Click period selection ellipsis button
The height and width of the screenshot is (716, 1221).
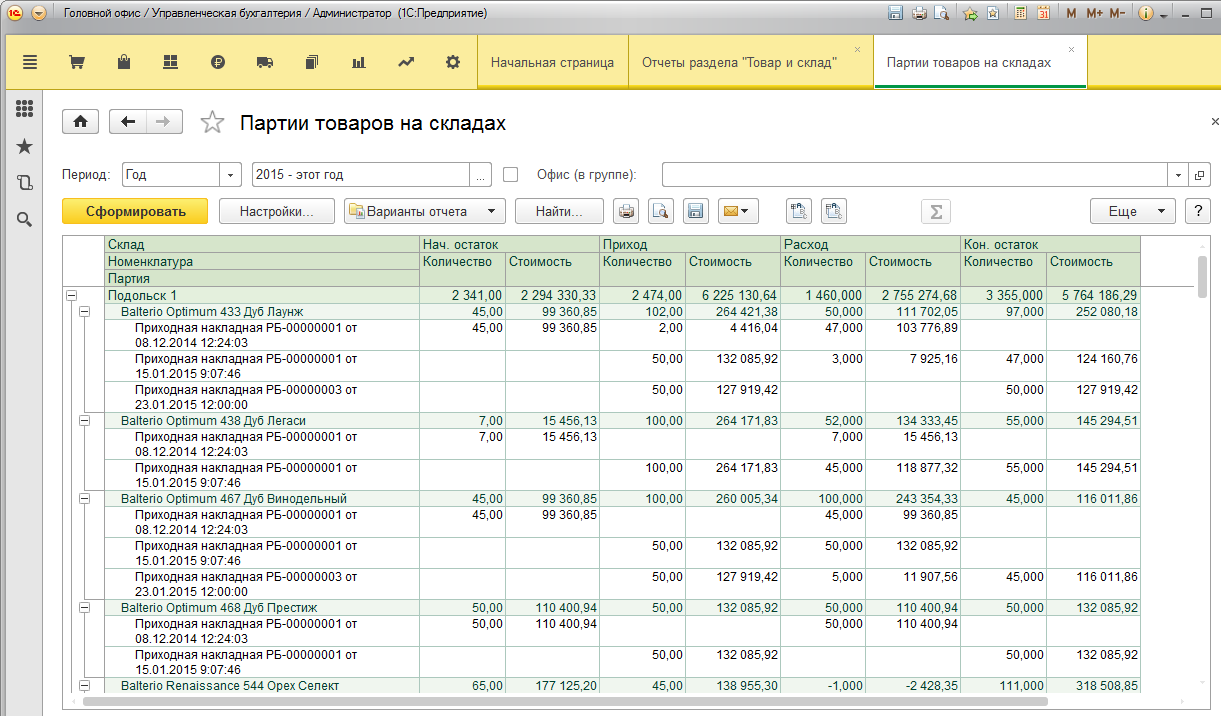[481, 174]
